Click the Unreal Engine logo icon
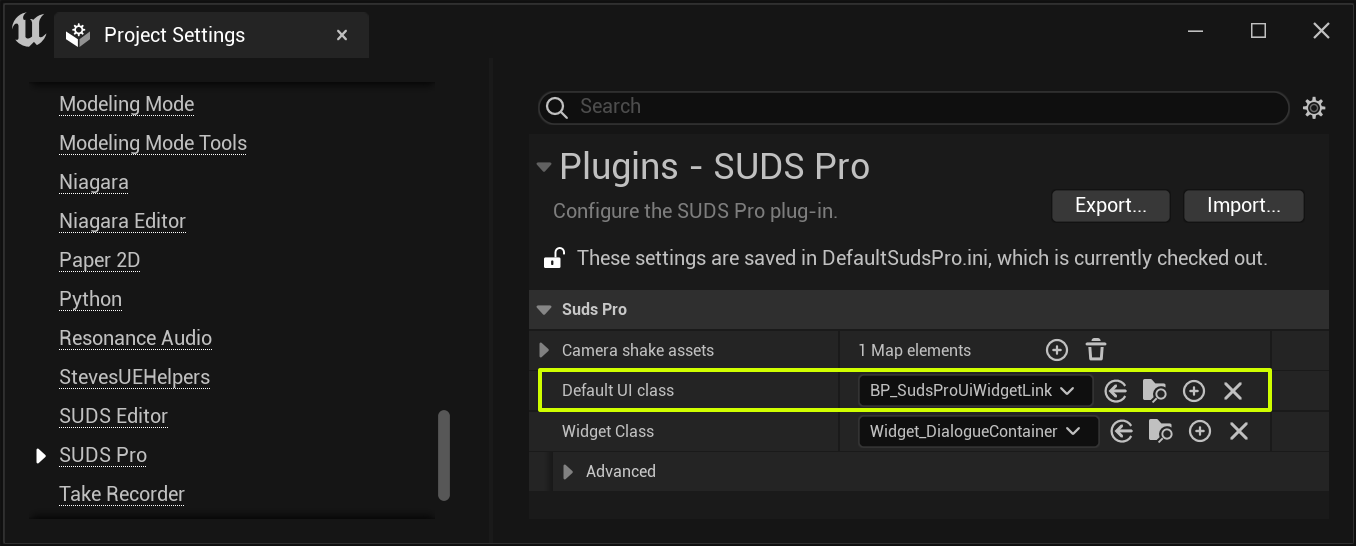The width and height of the screenshot is (1356, 546). pos(28,31)
